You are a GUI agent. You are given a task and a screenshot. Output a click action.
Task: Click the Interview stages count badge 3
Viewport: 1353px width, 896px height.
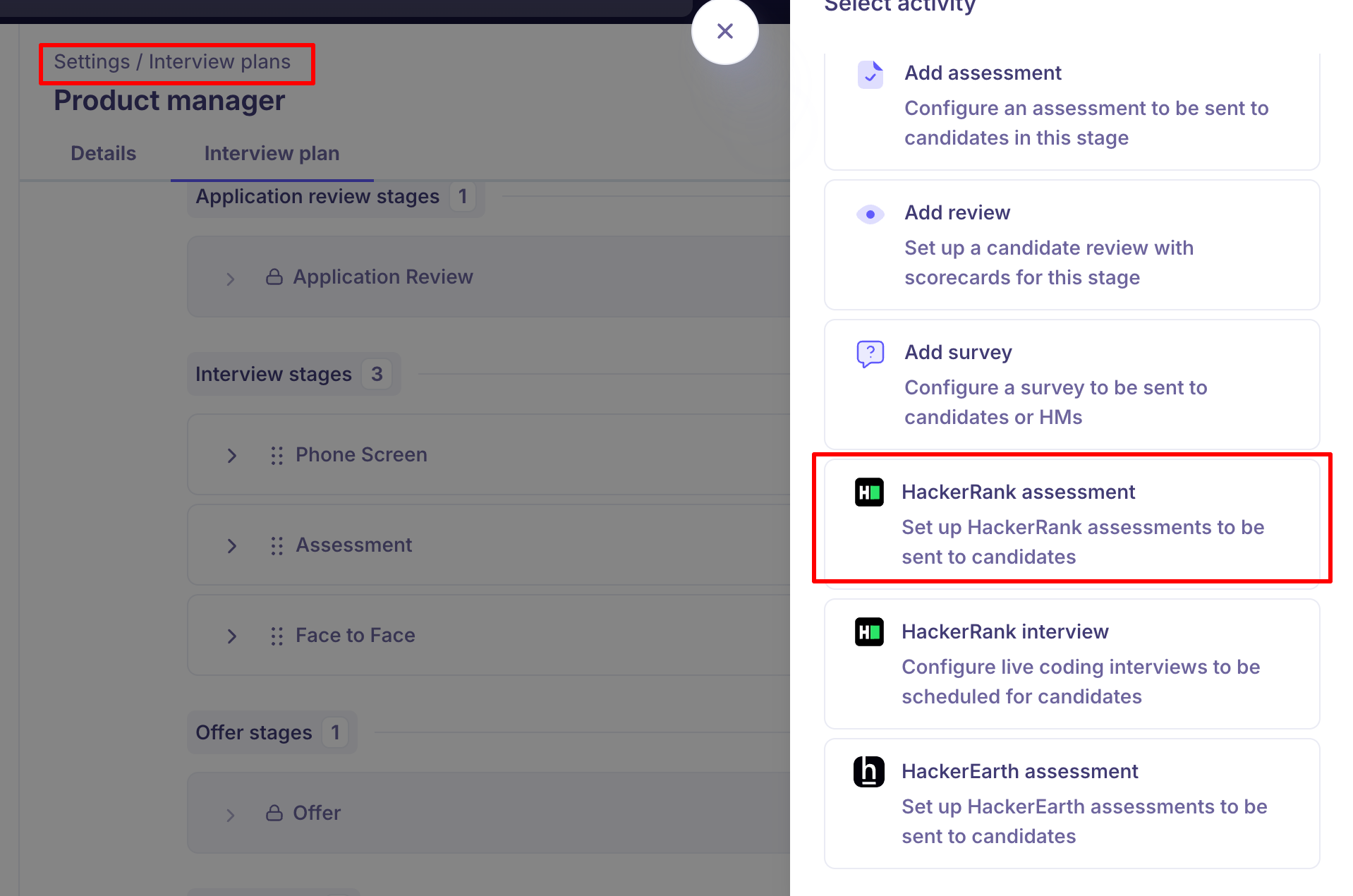click(377, 374)
